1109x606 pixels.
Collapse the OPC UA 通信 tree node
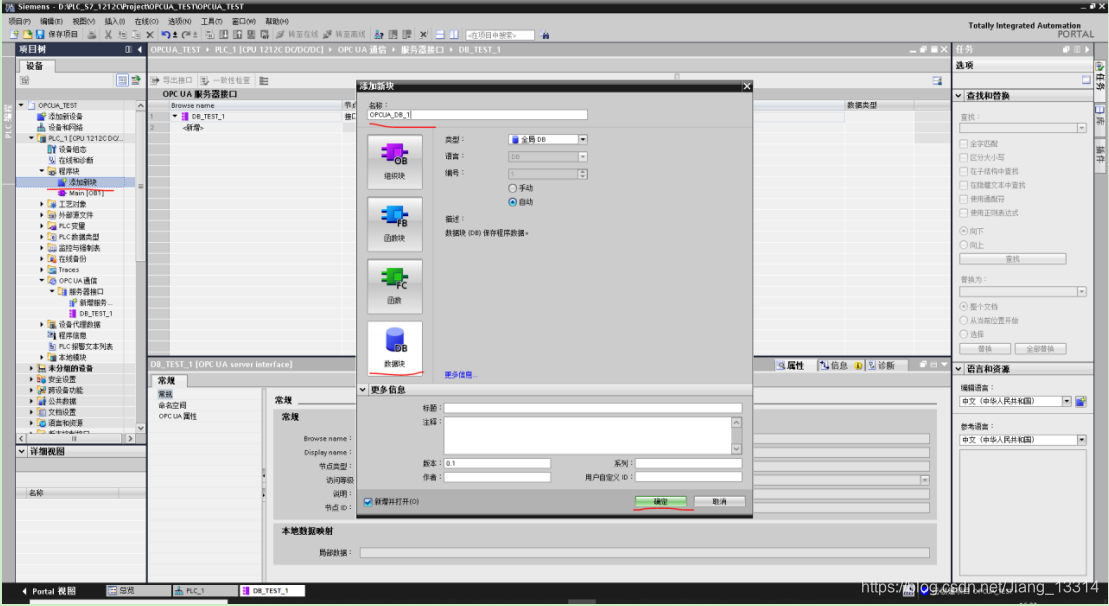42,281
